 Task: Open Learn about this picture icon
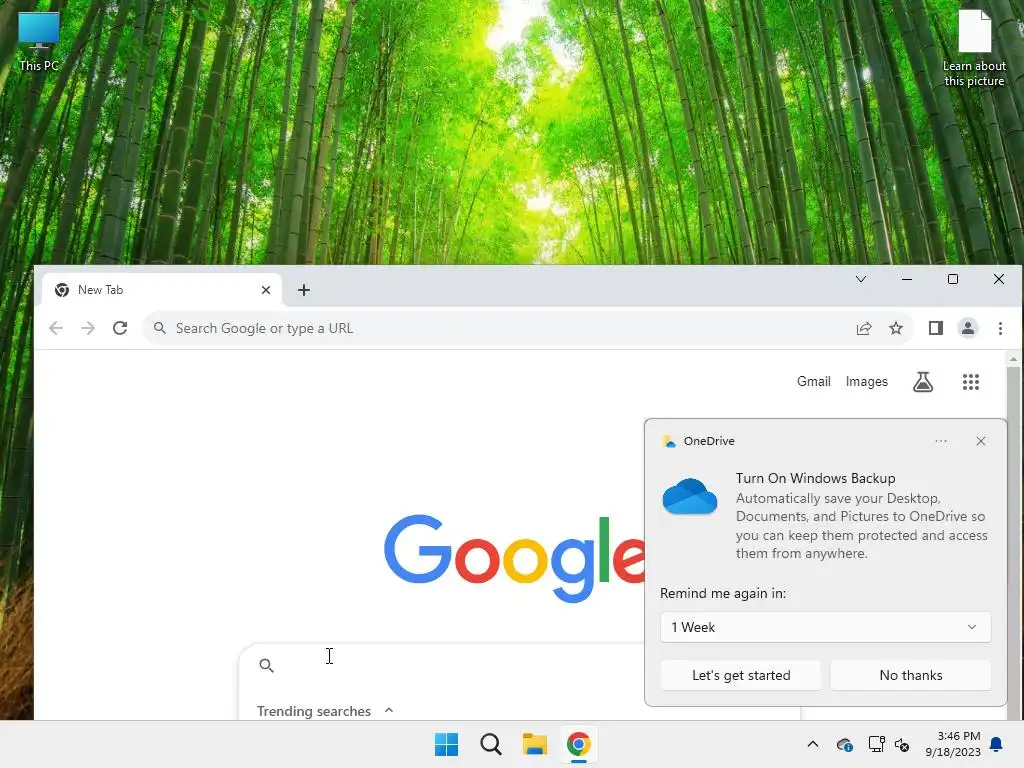(974, 49)
